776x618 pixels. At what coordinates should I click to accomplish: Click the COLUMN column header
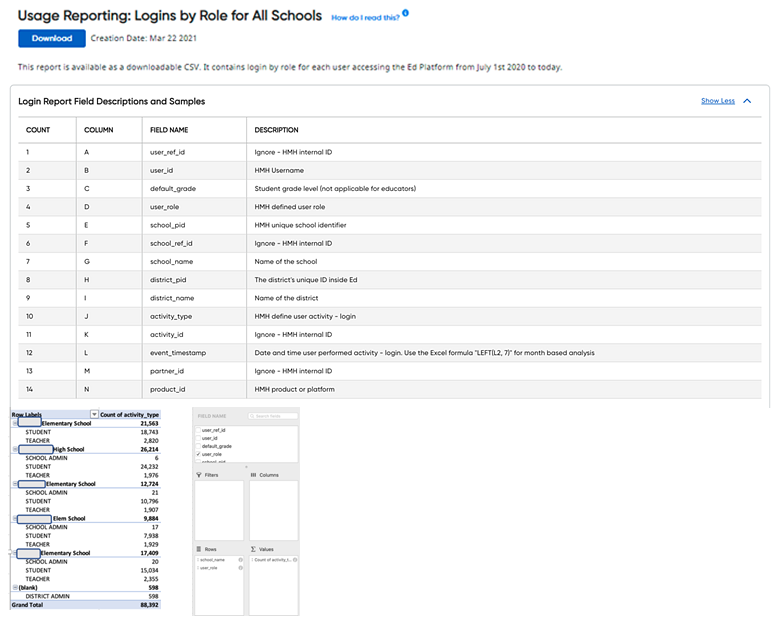coord(98,130)
